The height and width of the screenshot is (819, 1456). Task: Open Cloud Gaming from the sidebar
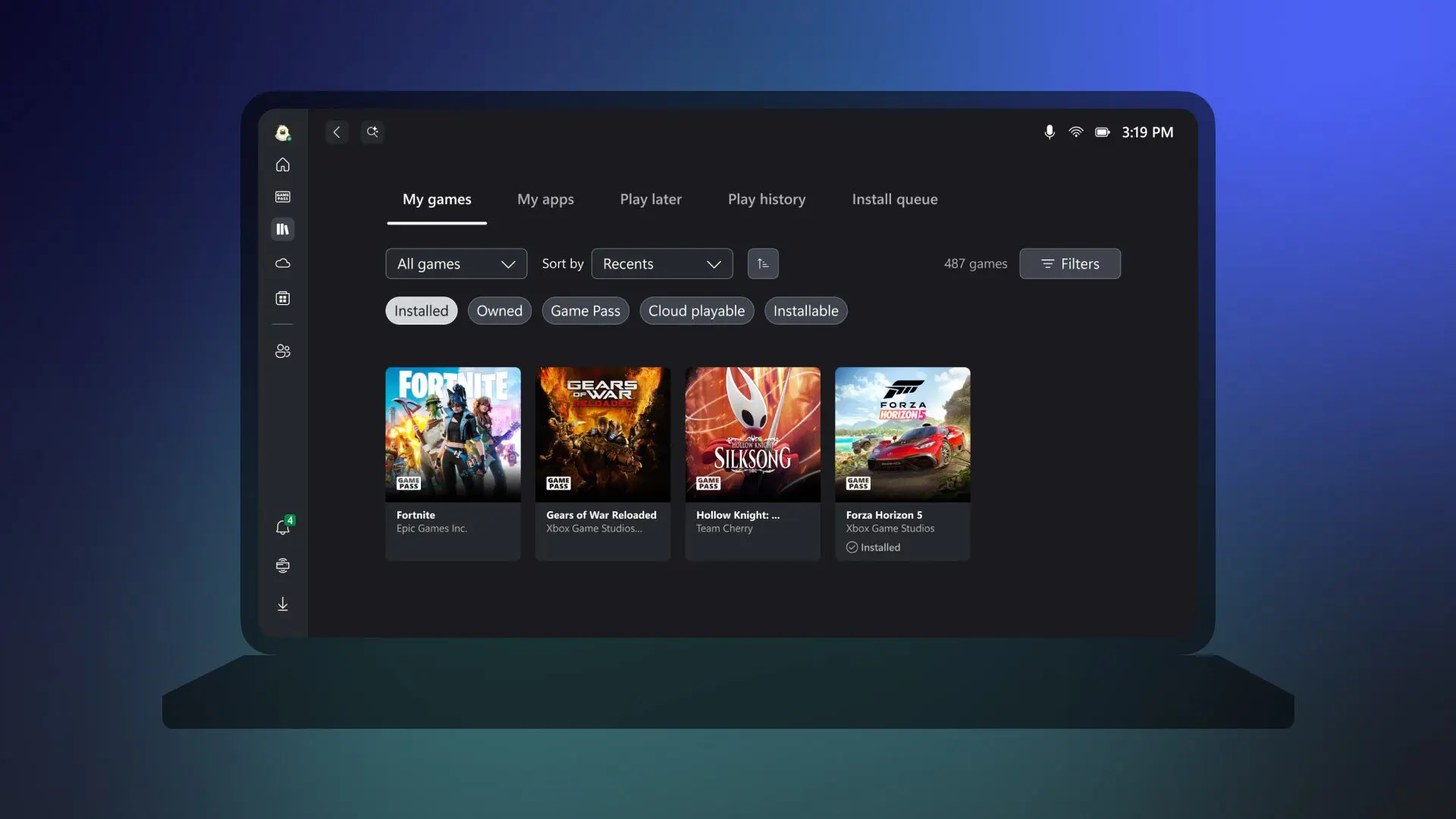click(x=283, y=264)
